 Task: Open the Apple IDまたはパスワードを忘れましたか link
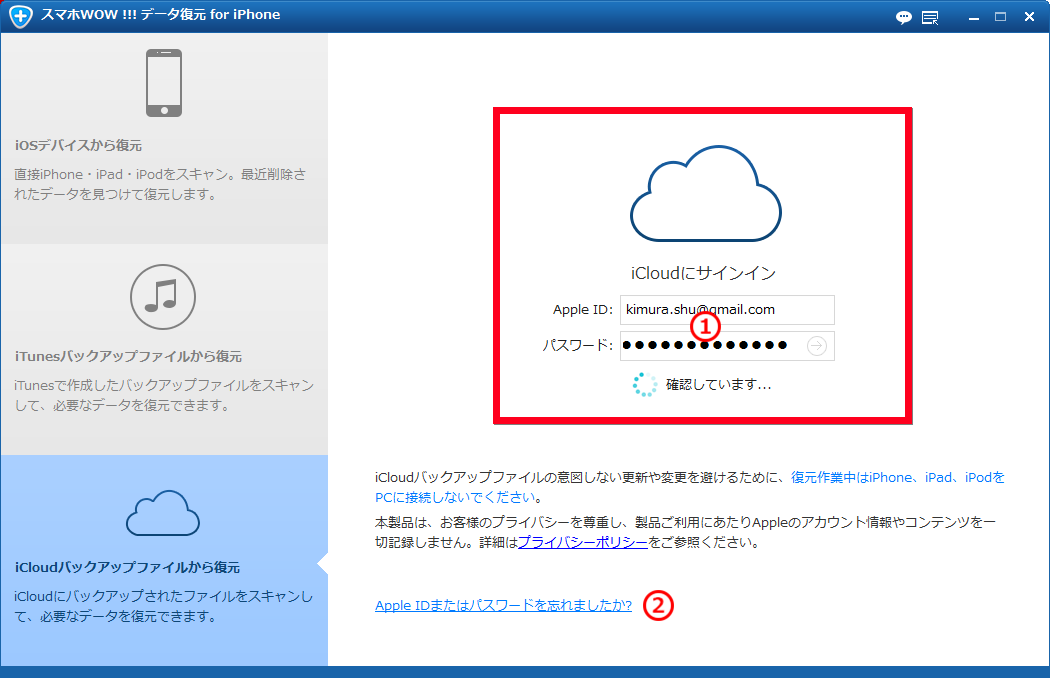503,605
